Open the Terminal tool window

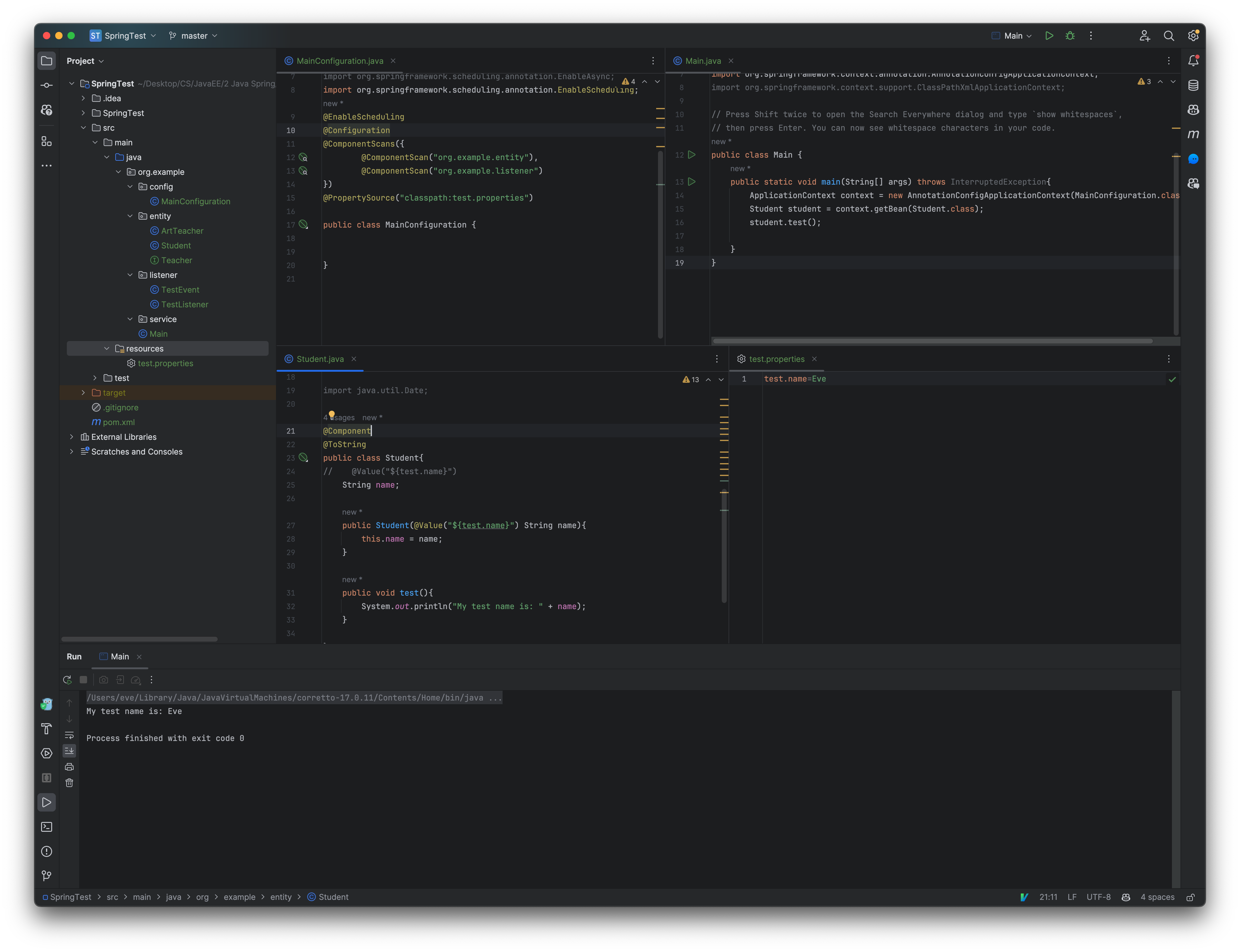click(x=46, y=827)
